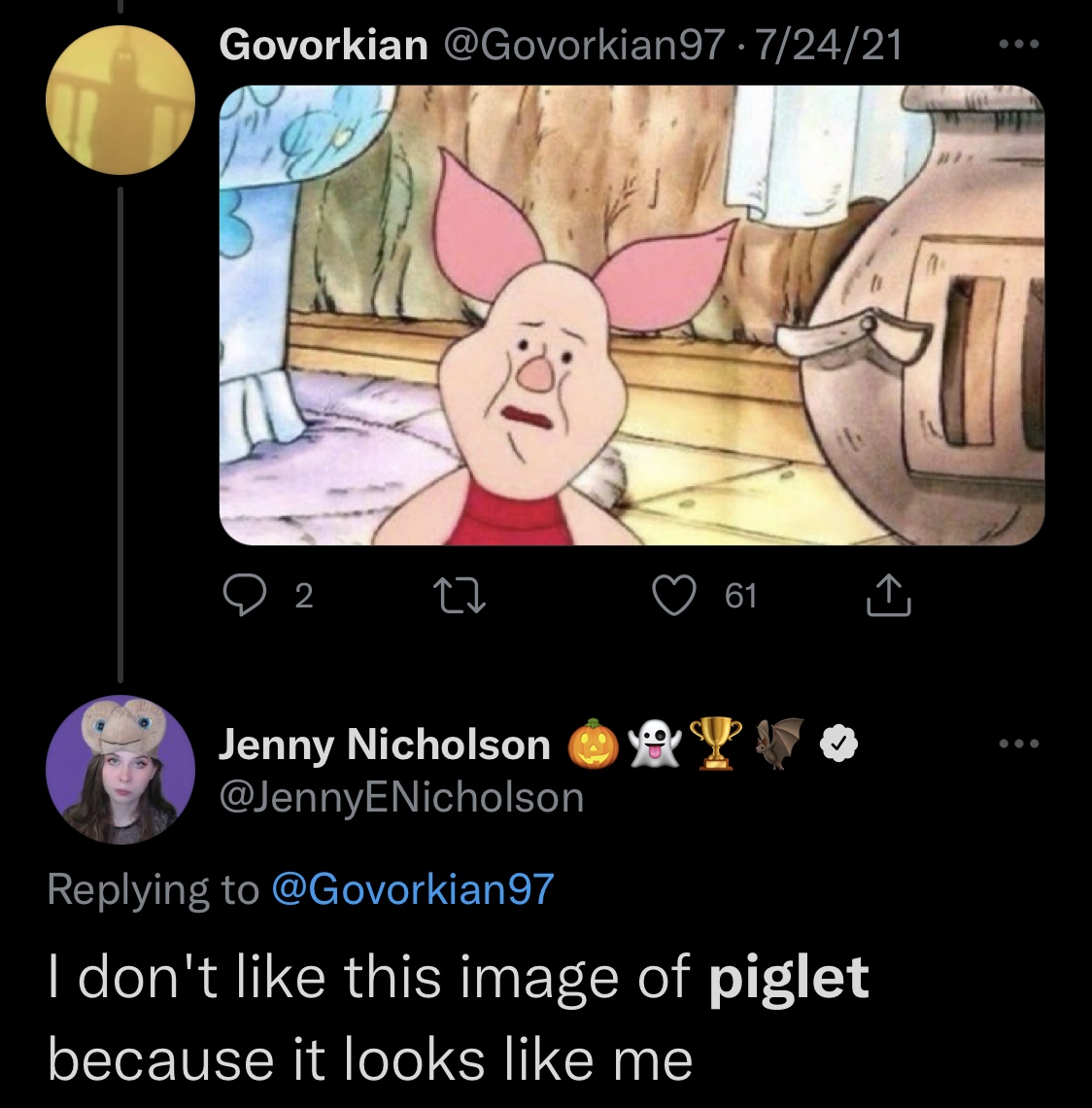This screenshot has width=1092, height=1108.
Task: Click the bold word piglet in the tweet
Action: (x=788, y=978)
